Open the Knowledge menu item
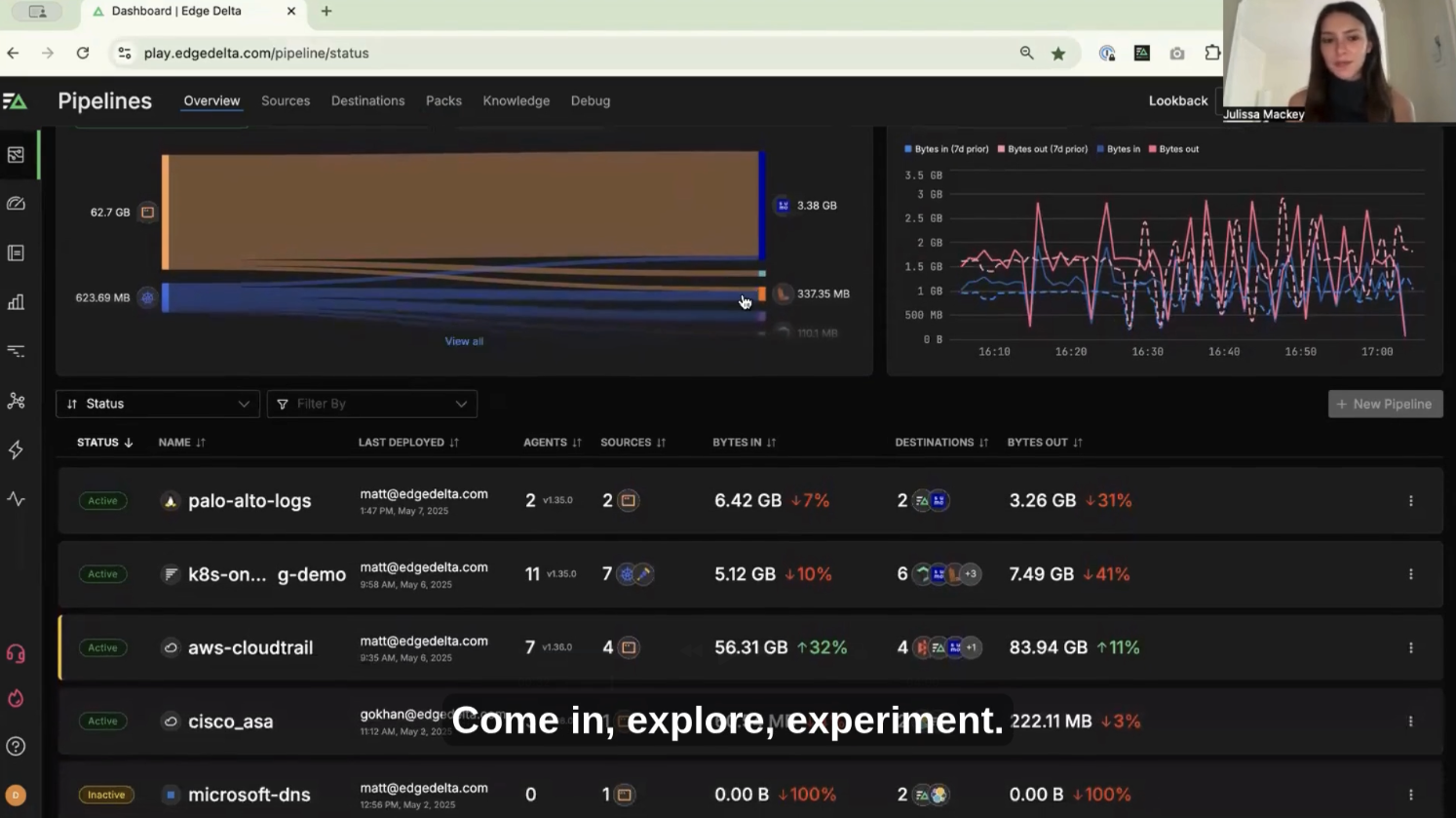The height and width of the screenshot is (818, 1456). [x=516, y=100]
